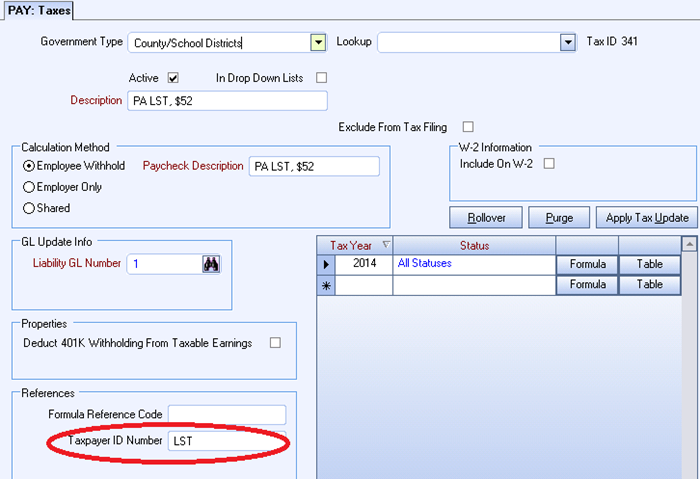Click the Taxpayer ID Number field
Image resolution: width=700 pixels, height=479 pixels.
tap(227, 440)
